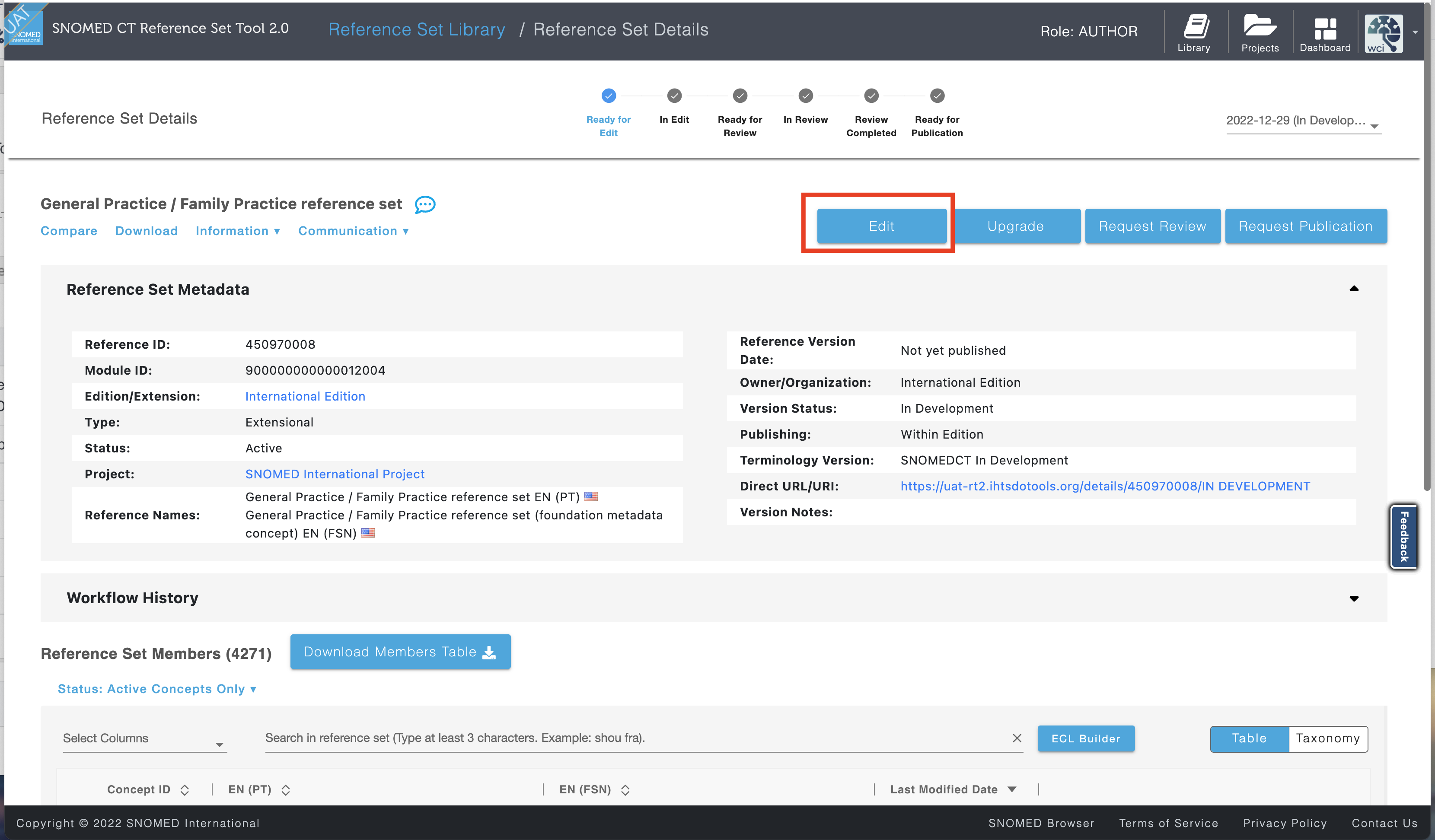The height and width of the screenshot is (840, 1435).
Task: Click Module ID value 900000000000012004
Action: (x=316, y=370)
